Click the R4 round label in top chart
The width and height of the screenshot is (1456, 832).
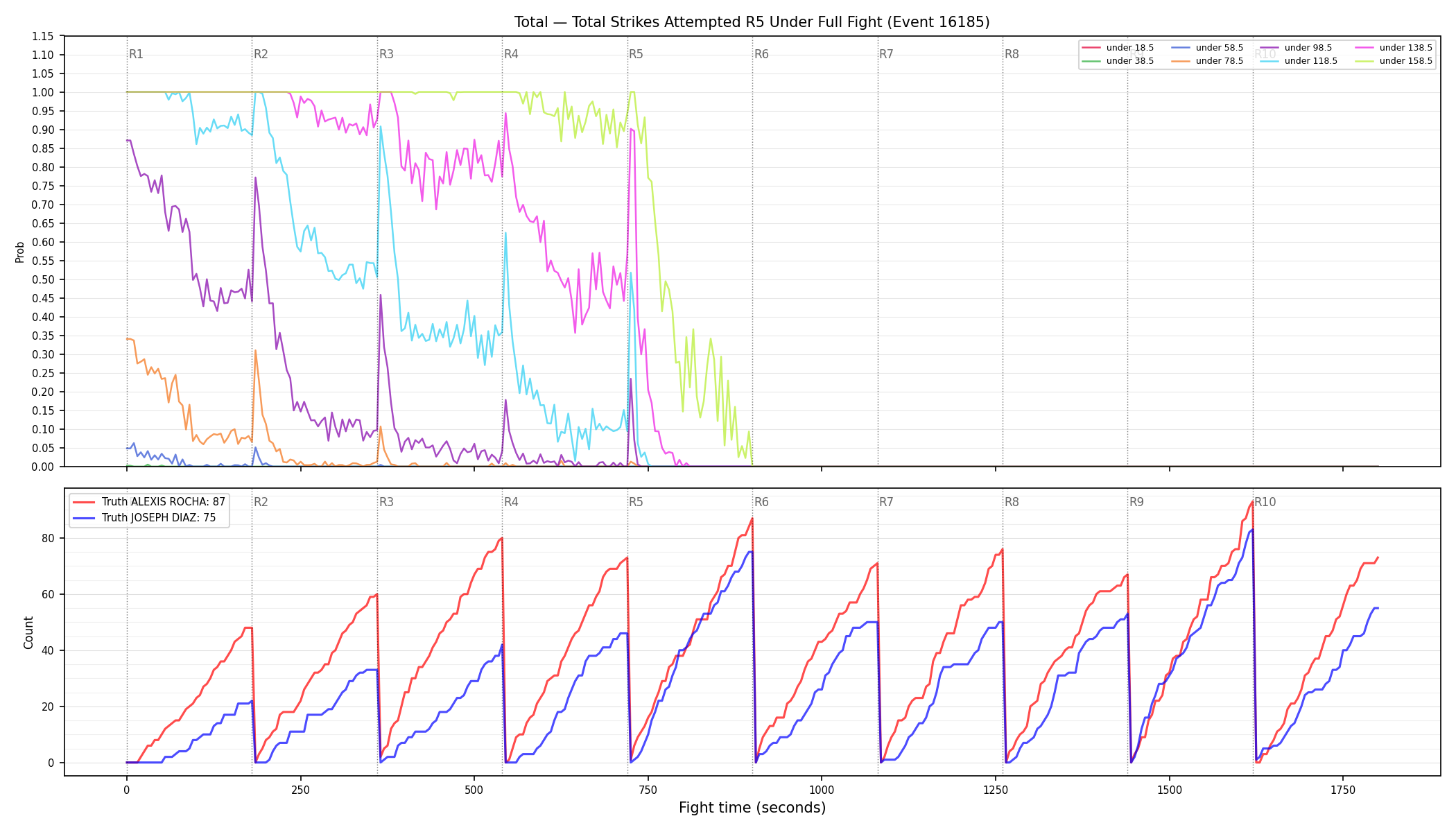pyautogui.click(x=511, y=54)
